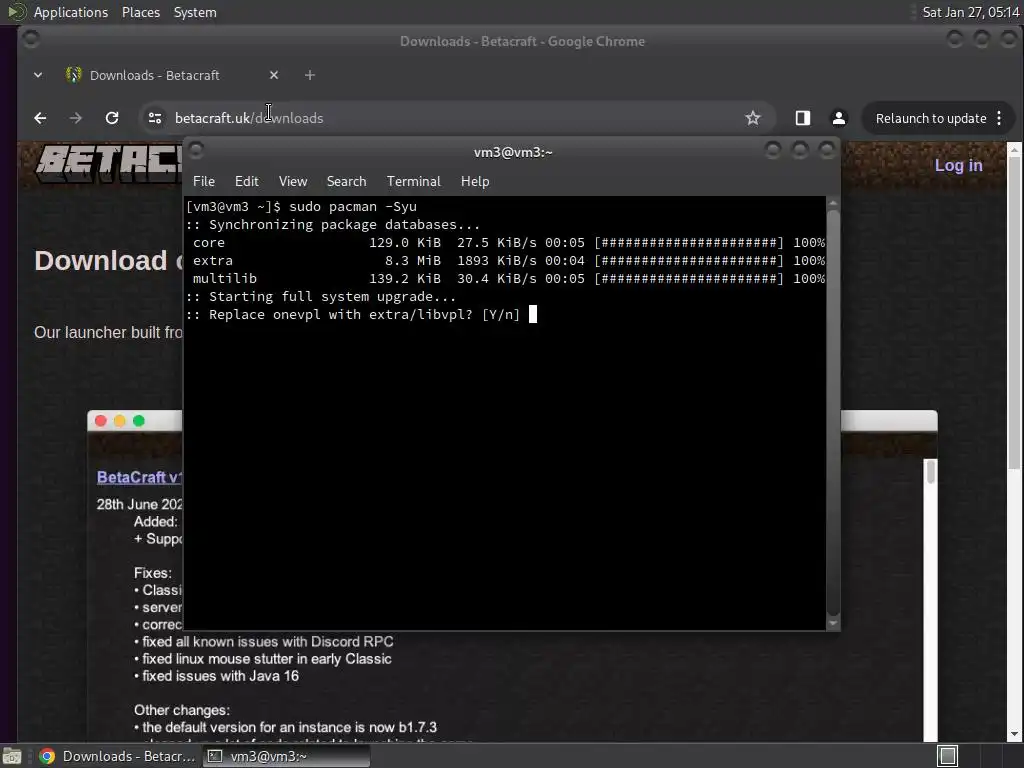Click the clock showing Sat Jan 27
The image size is (1024, 768).
coord(970,12)
